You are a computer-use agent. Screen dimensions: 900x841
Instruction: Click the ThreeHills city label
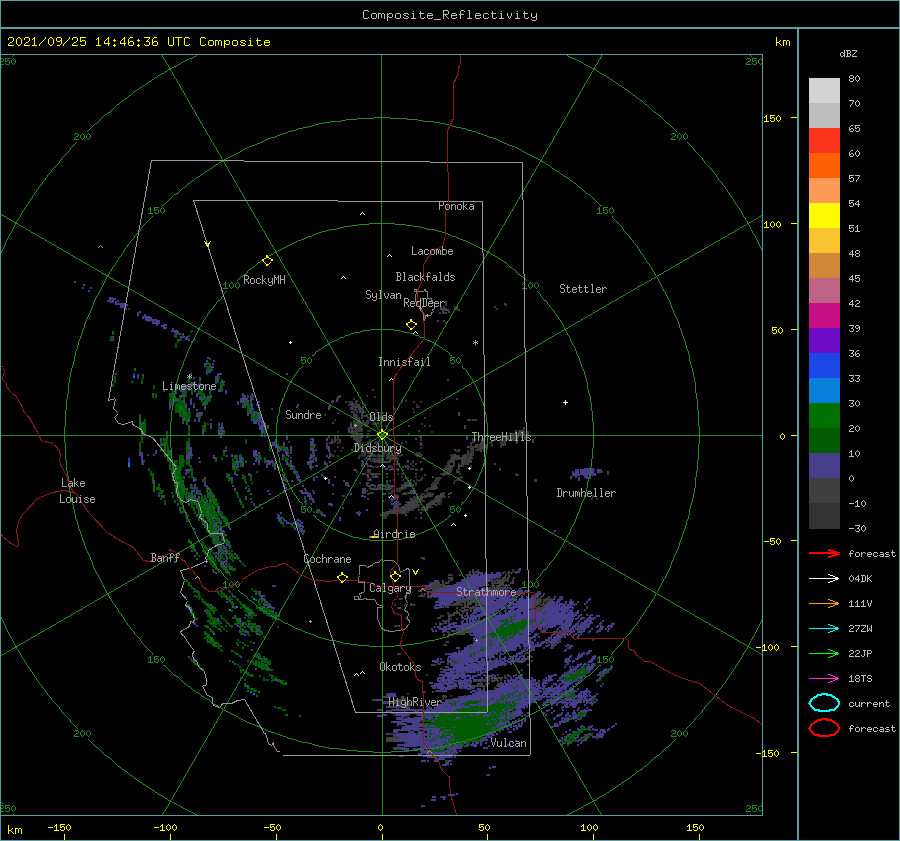(502, 437)
